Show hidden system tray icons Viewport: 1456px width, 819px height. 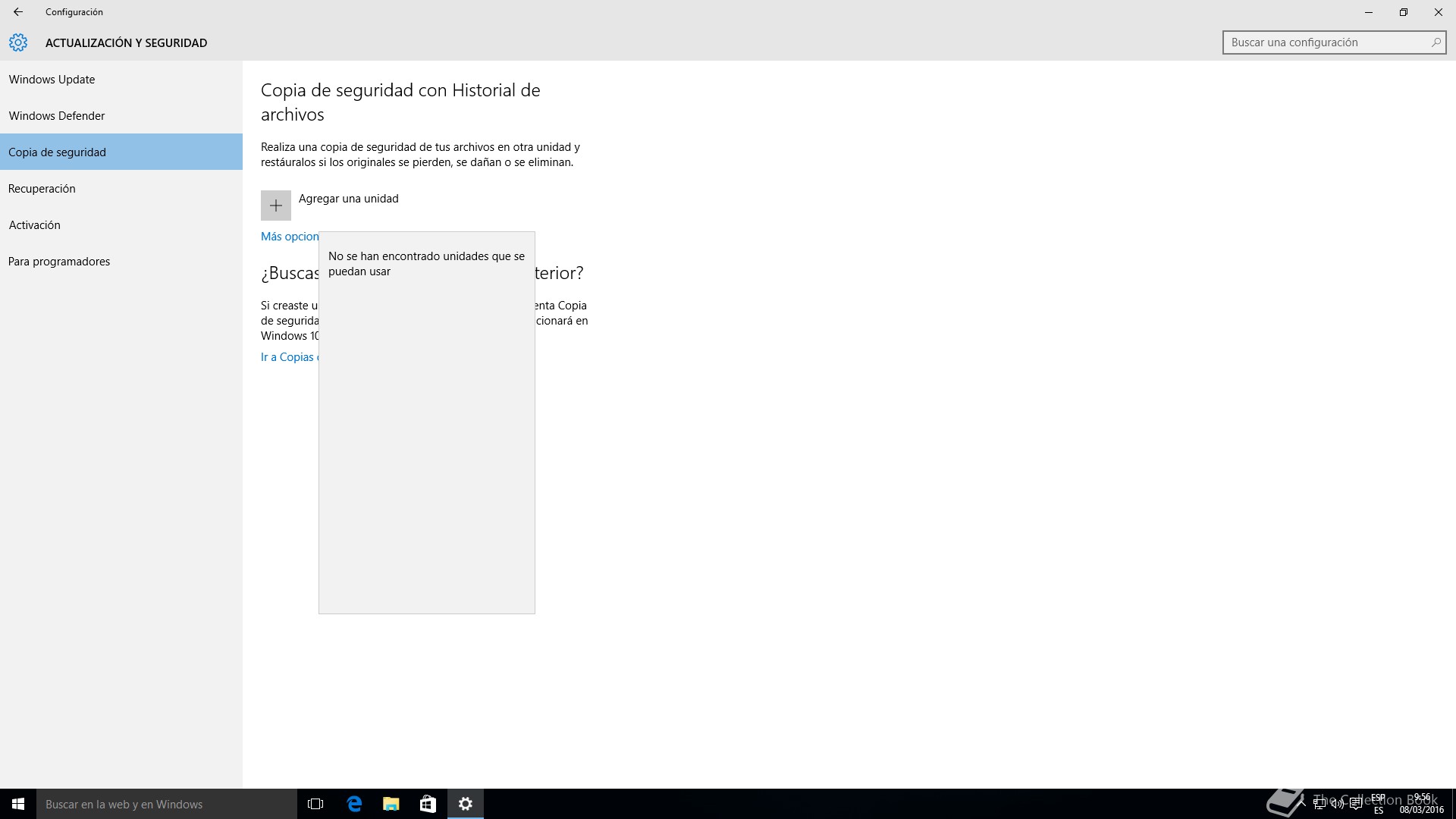(1301, 804)
